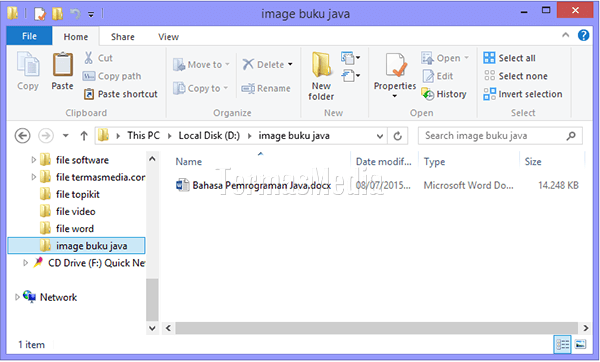Select file video folder

[x=76, y=212]
